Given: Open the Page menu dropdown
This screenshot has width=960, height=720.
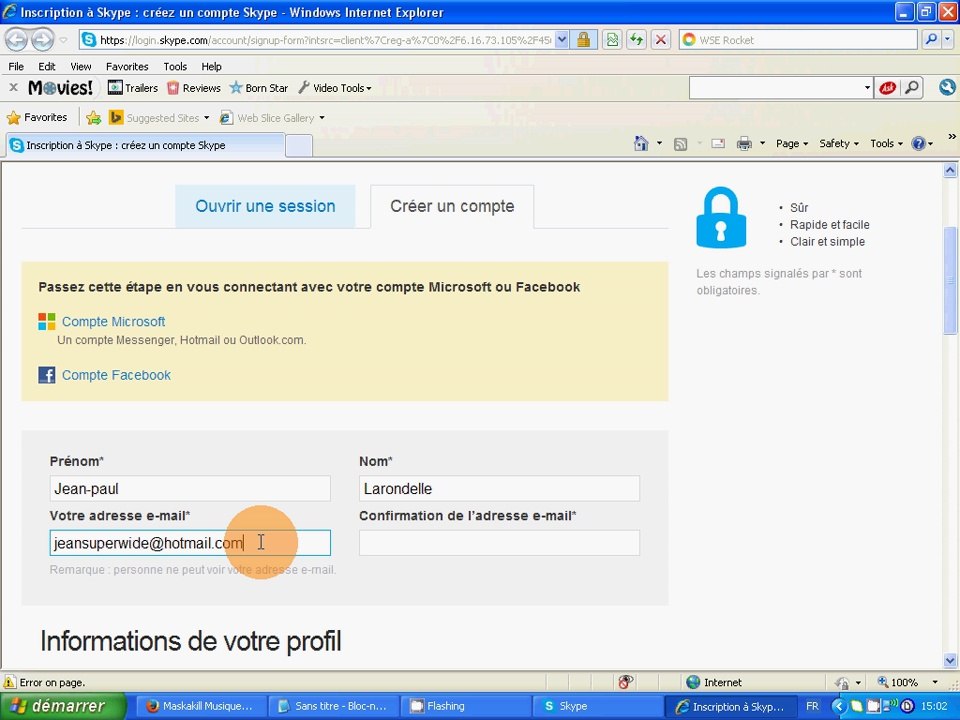Looking at the screenshot, I should tap(792, 144).
